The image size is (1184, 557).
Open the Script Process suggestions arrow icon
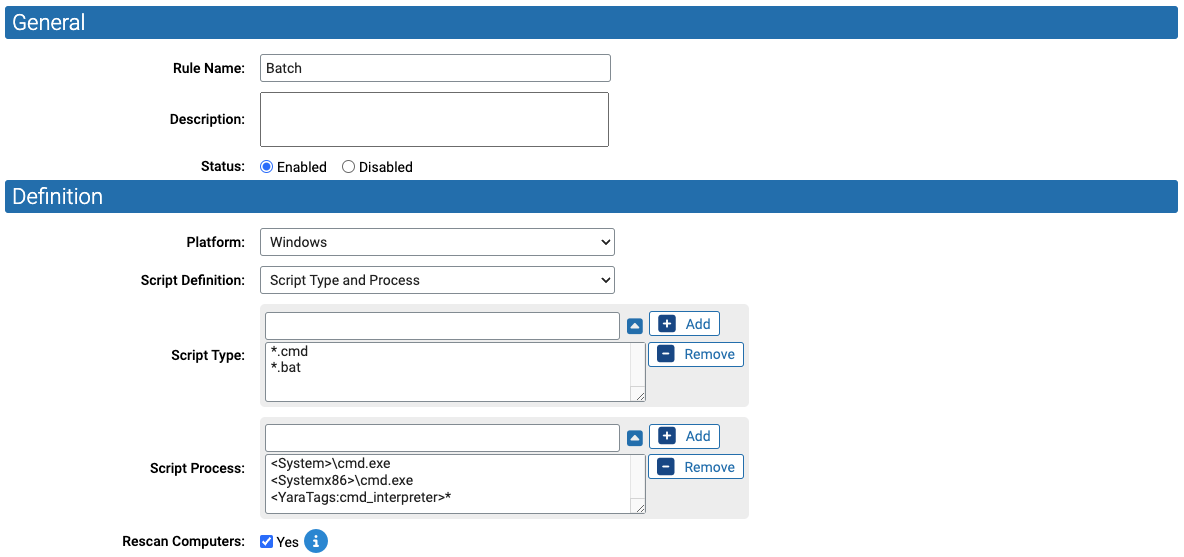pos(634,438)
